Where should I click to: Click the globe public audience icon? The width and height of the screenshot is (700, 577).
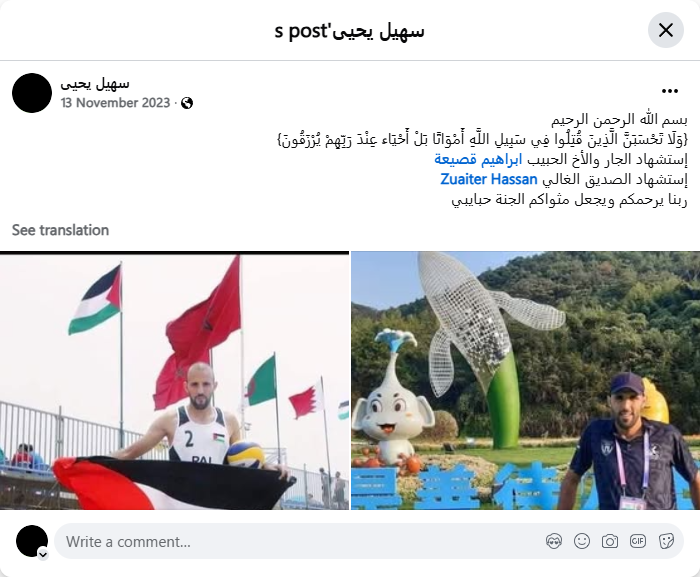(187, 103)
